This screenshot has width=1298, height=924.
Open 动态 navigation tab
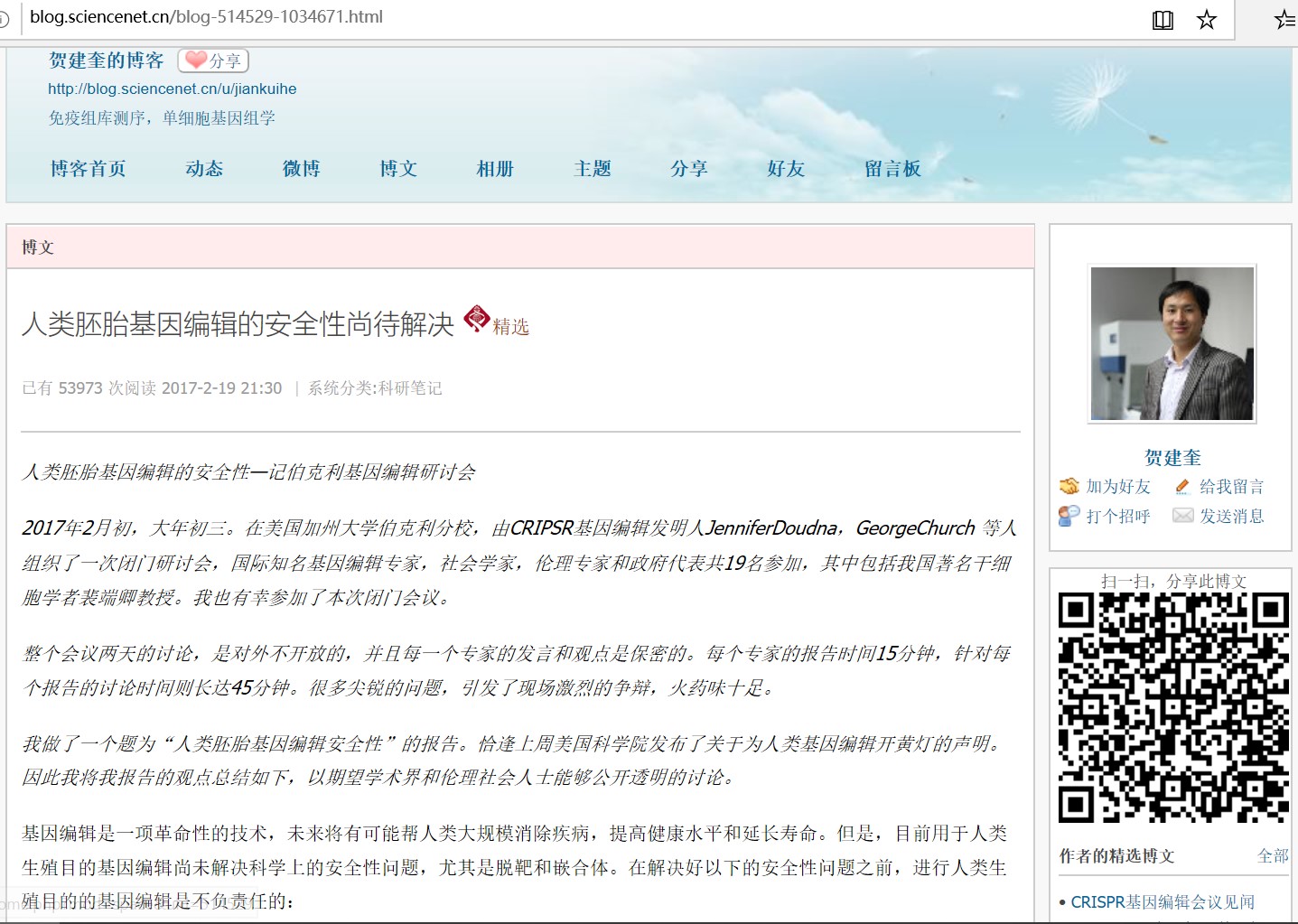click(204, 169)
